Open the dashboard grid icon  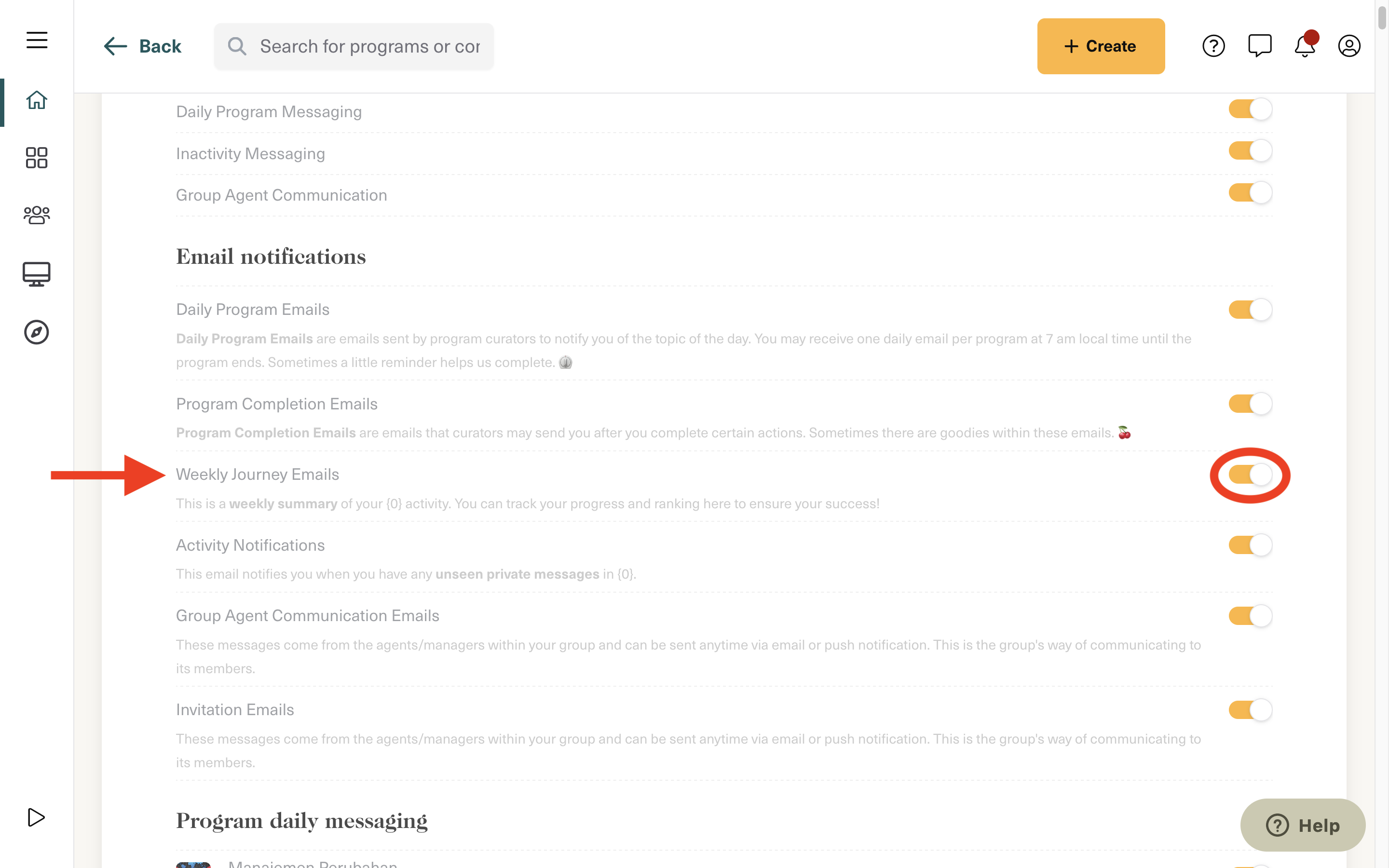point(37,158)
